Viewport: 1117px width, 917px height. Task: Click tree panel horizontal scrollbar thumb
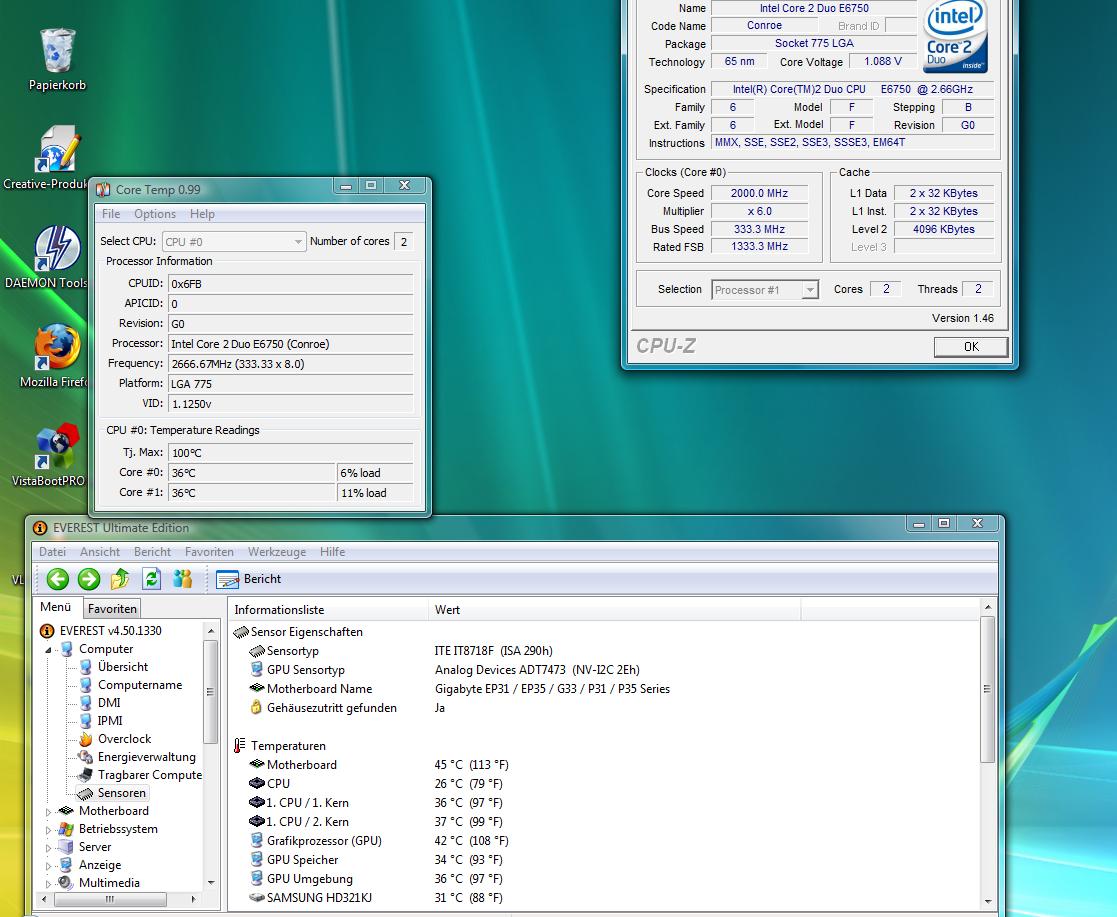[x=110, y=899]
